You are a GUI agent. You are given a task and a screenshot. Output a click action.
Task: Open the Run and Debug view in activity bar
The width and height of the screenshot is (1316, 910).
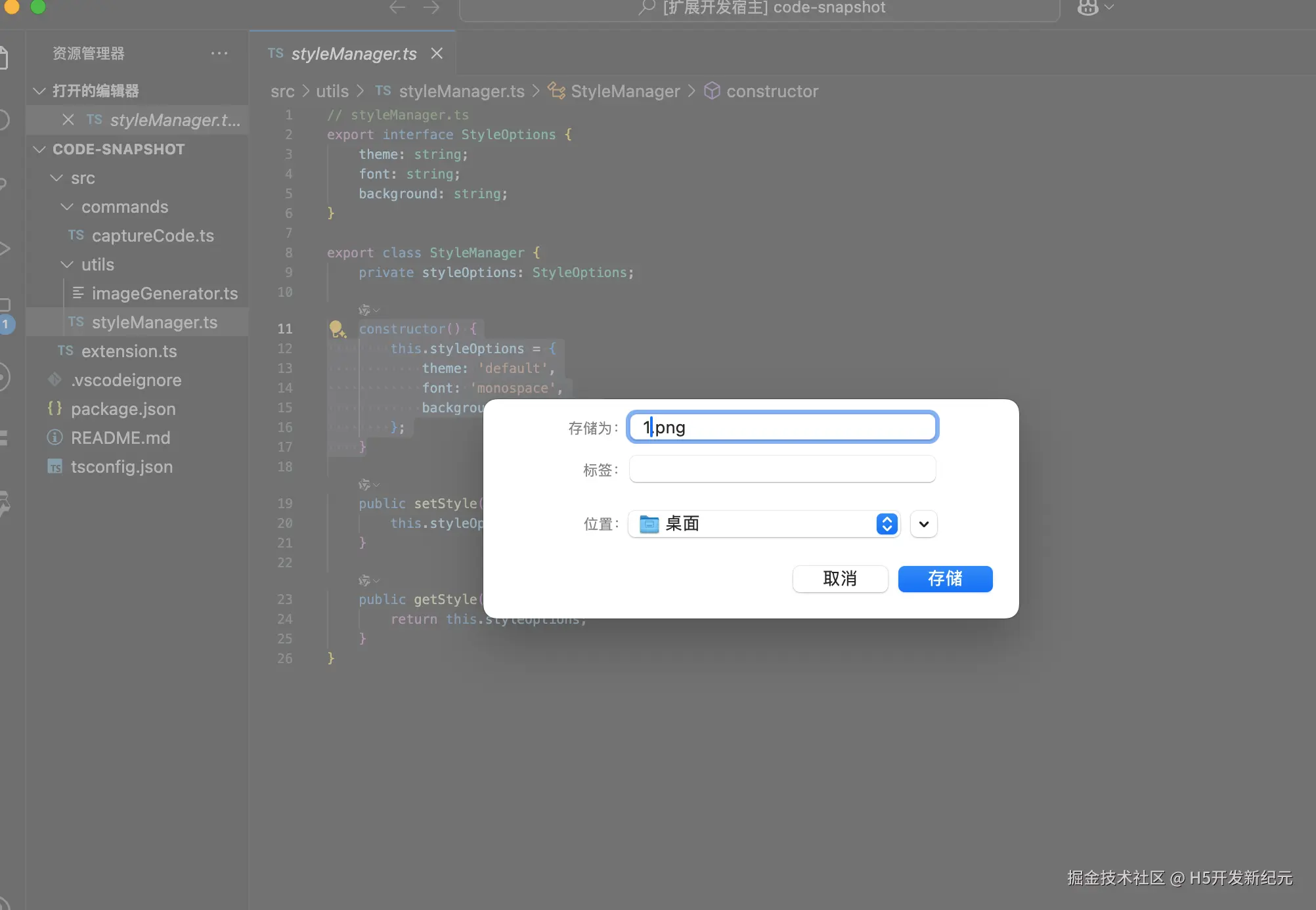coord(4,248)
